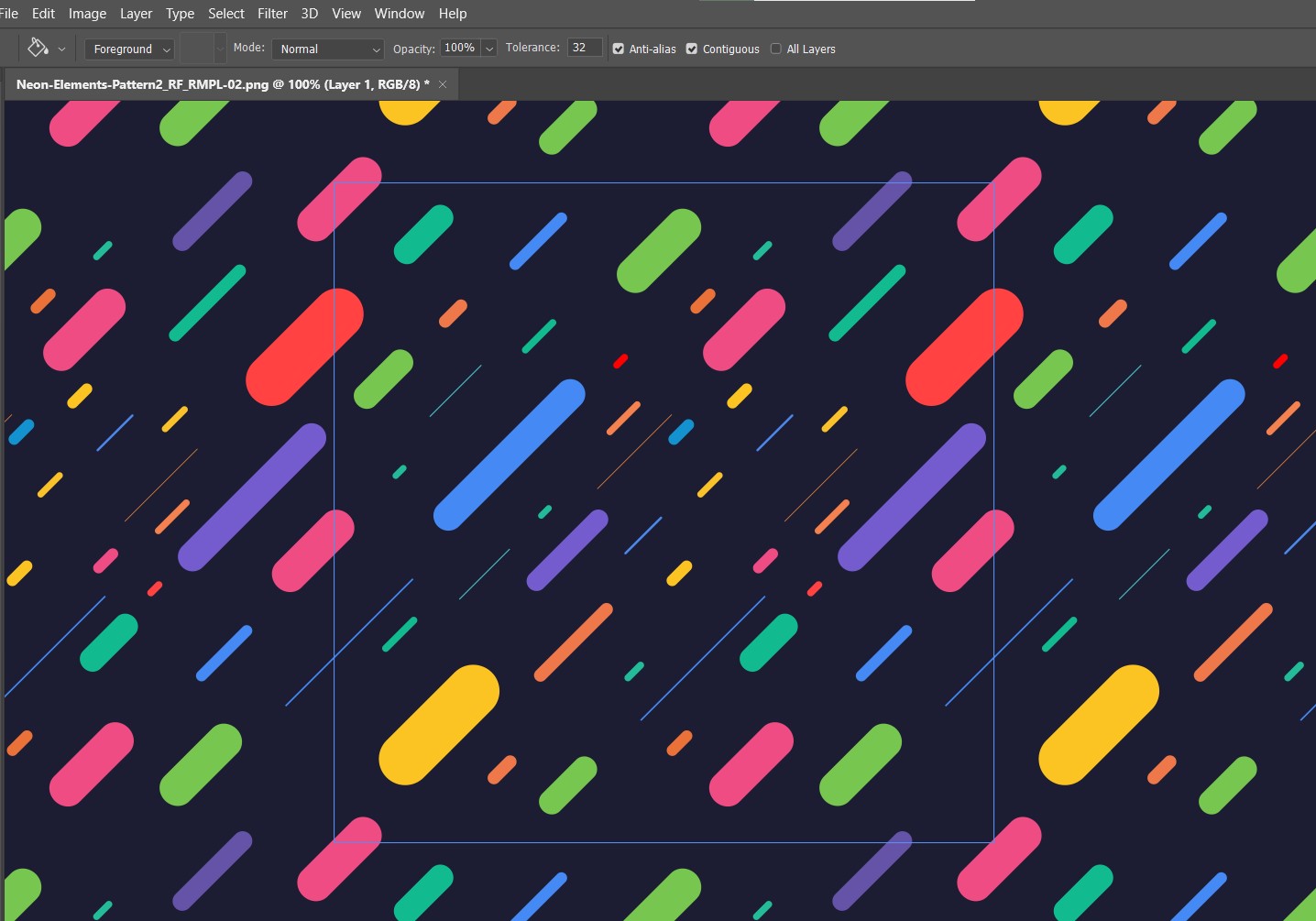
Task: Open the Filter menu
Action: coord(272,14)
